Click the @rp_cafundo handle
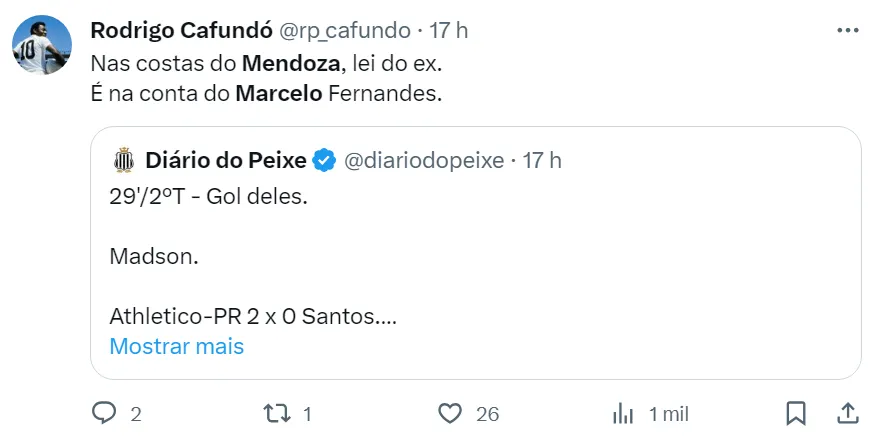The width and height of the screenshot is (883, 445). point(337,30)
